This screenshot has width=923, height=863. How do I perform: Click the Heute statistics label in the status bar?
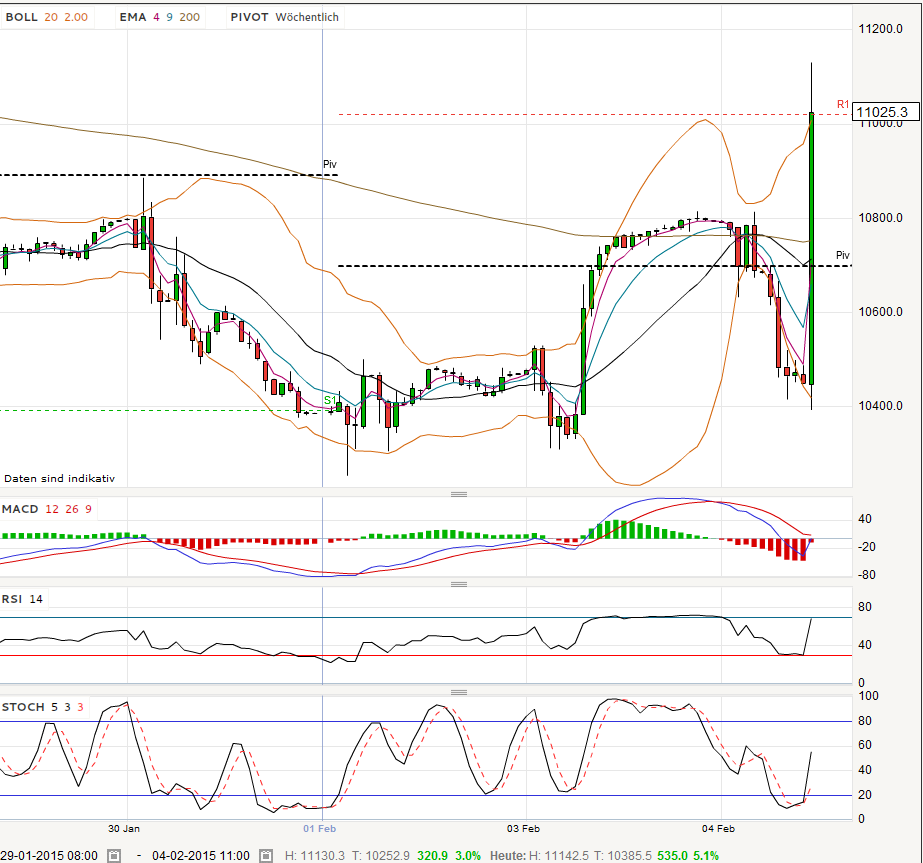point(509,855)
